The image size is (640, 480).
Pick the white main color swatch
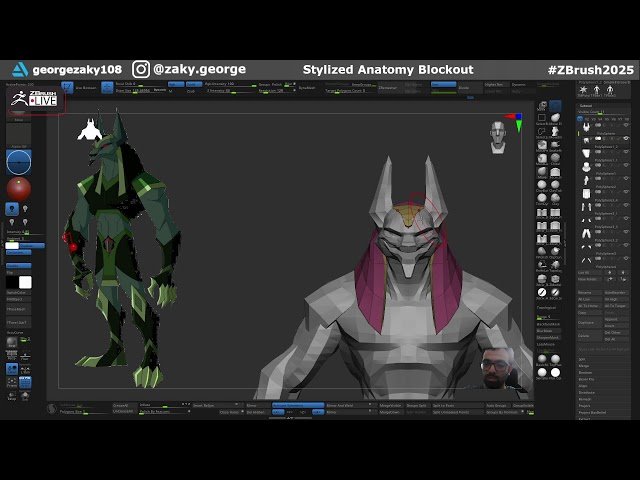pos(25,282)
